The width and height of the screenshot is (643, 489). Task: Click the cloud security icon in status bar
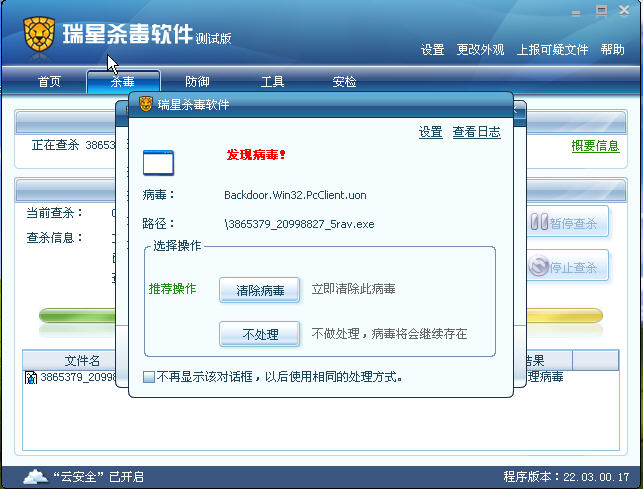pos(35,477)
